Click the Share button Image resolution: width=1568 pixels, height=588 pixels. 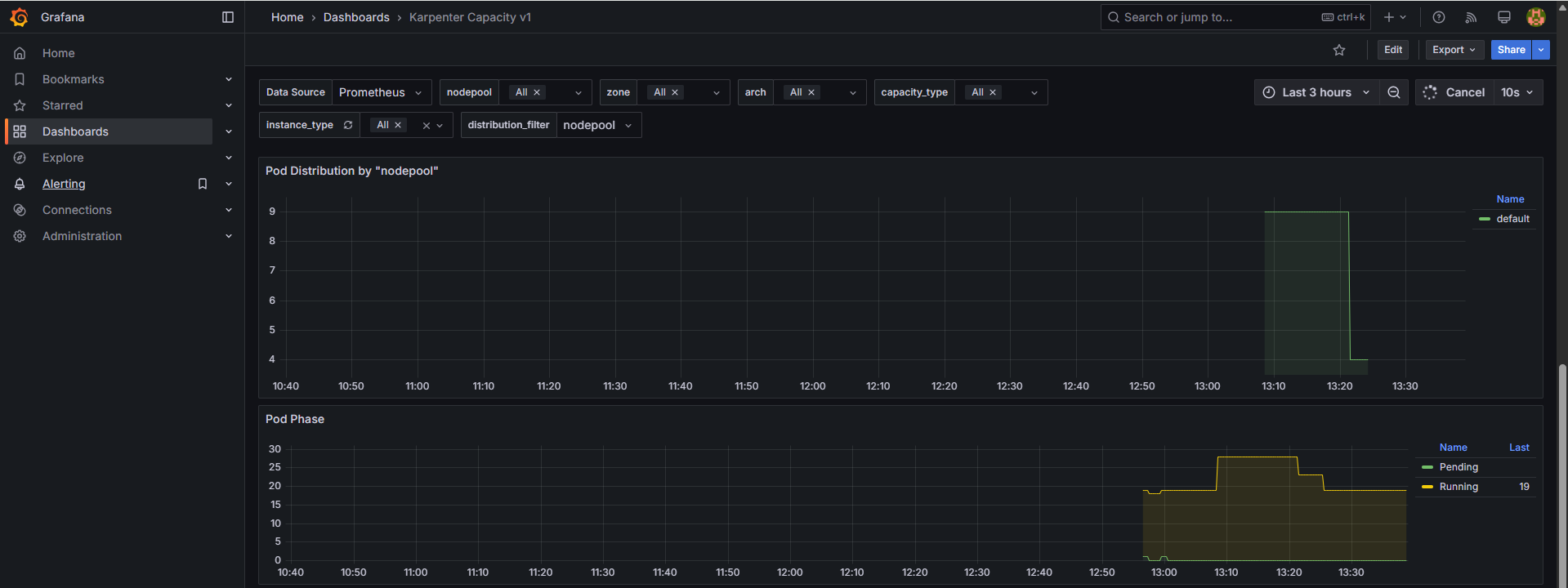click(x=1511, y=50)
